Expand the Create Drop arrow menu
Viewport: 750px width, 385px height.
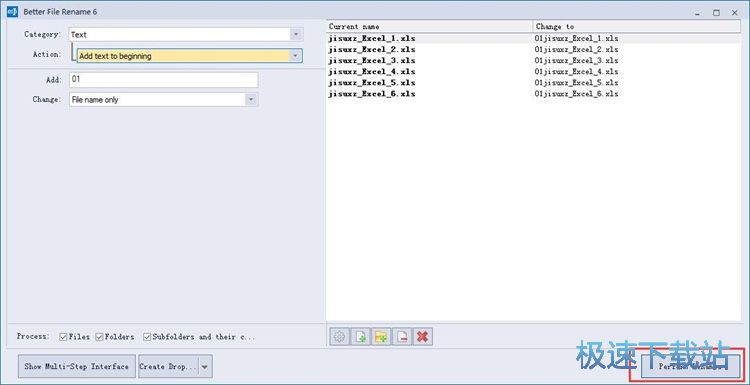click(x=205, y=367)
